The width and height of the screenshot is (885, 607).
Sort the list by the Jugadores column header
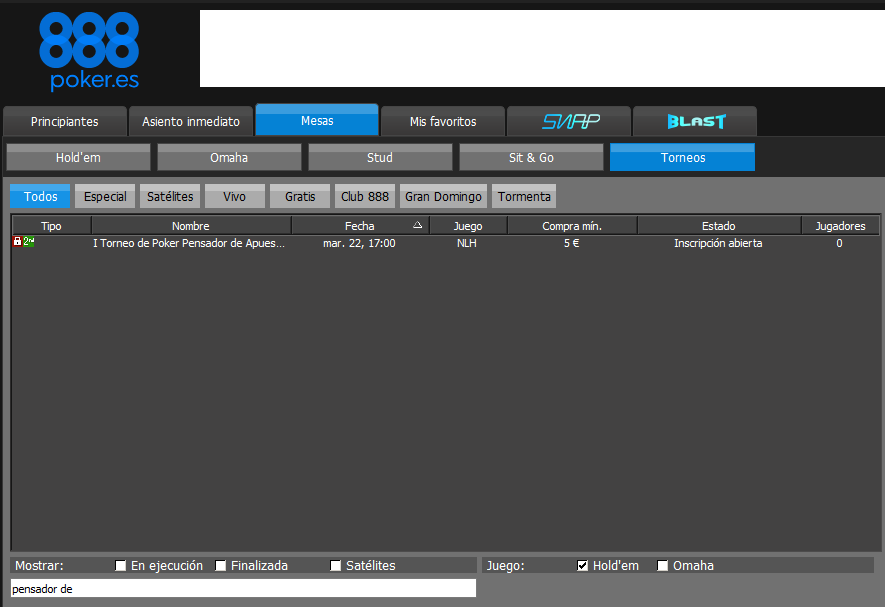tap(840, 226)
